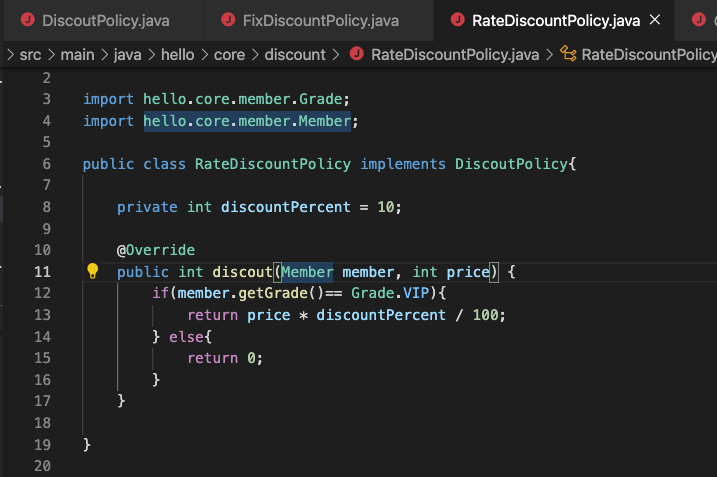Image resolution: width=717 pixels, height=477 pixels.
Task: Click the 'implements' keyword on line 6
Action: [x=403, y=164]
